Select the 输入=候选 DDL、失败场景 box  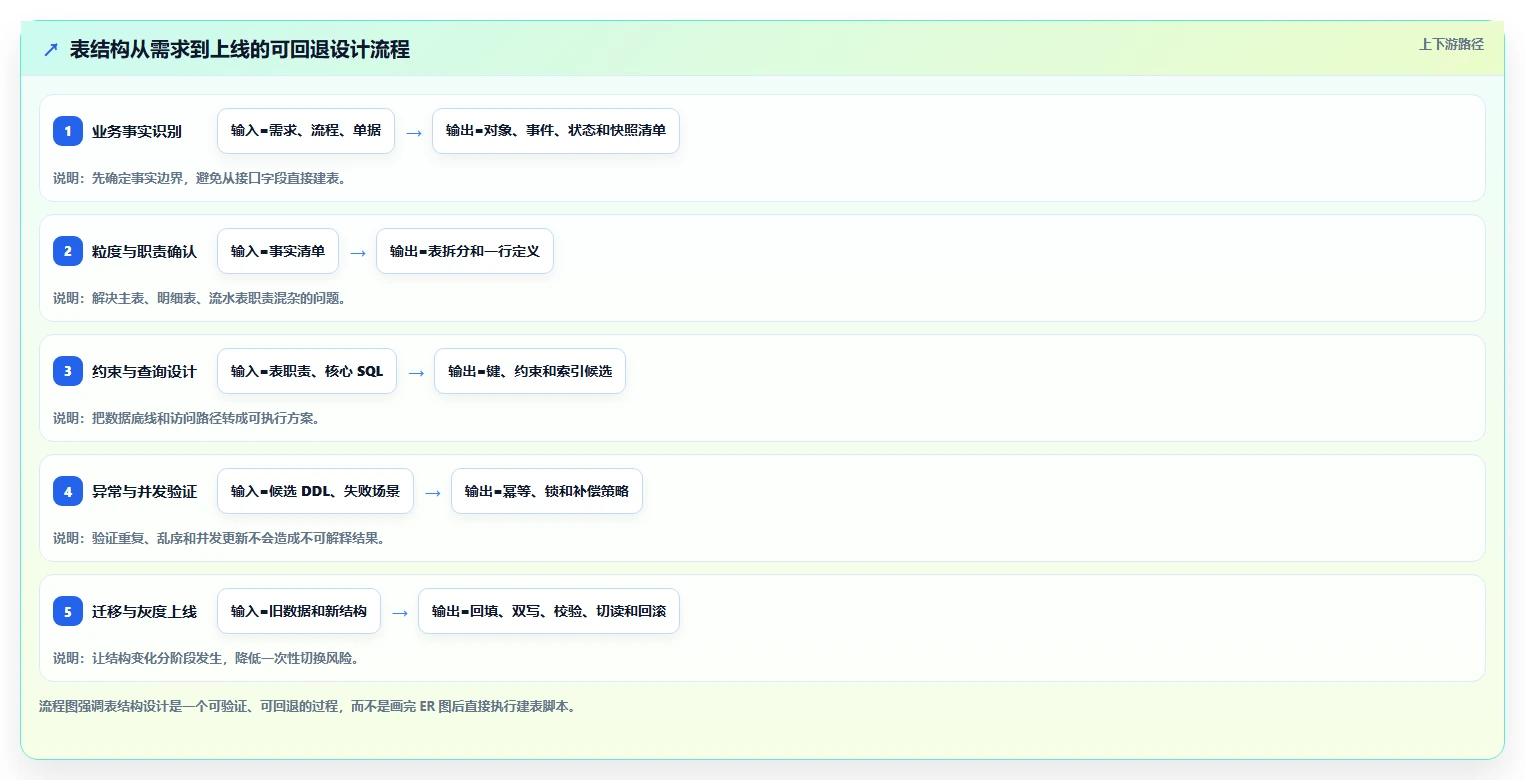click(x=315, y=491)
